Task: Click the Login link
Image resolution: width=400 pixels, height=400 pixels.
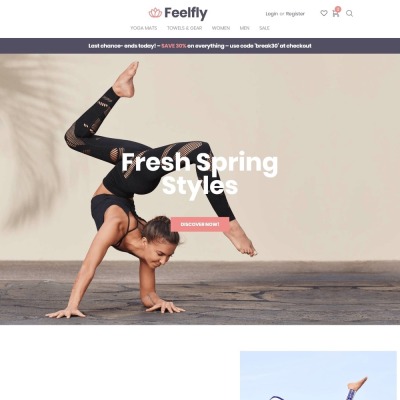Action: (272, 14)
